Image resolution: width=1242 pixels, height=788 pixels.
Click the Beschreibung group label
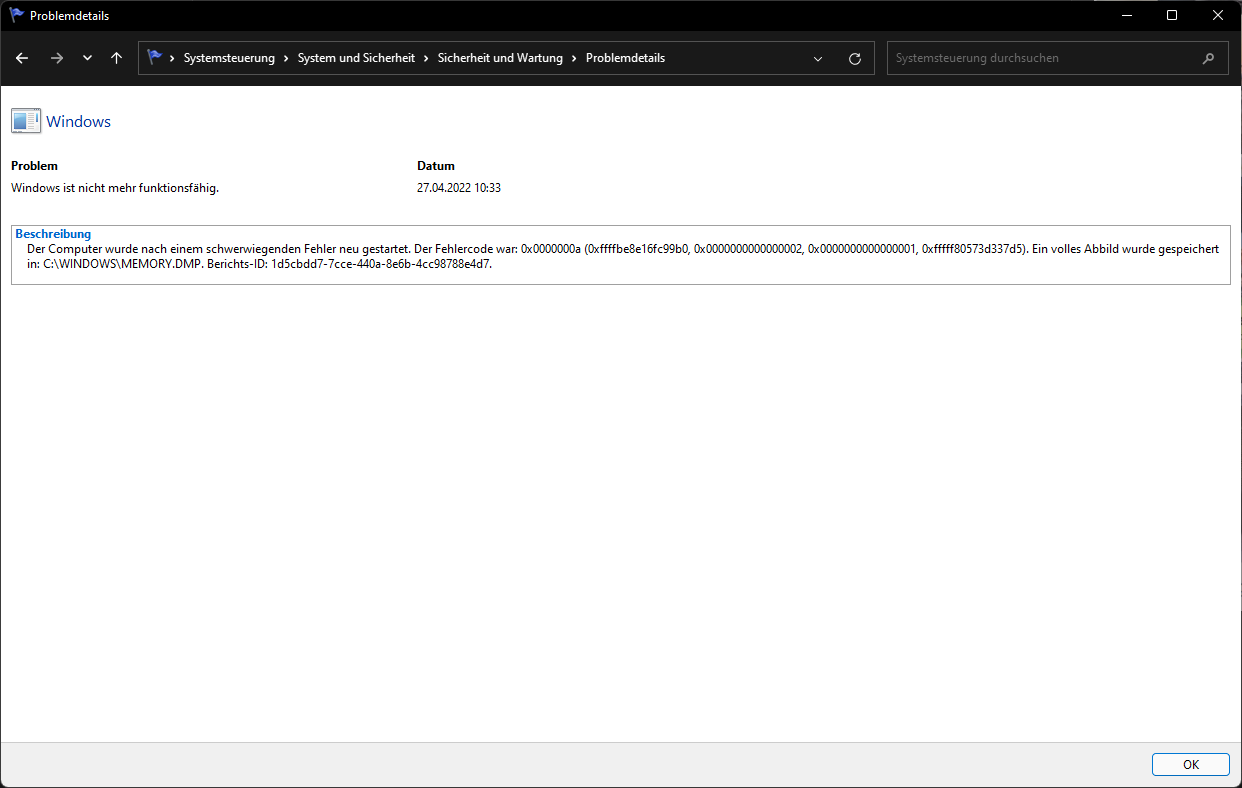click(x=53, y=234)
